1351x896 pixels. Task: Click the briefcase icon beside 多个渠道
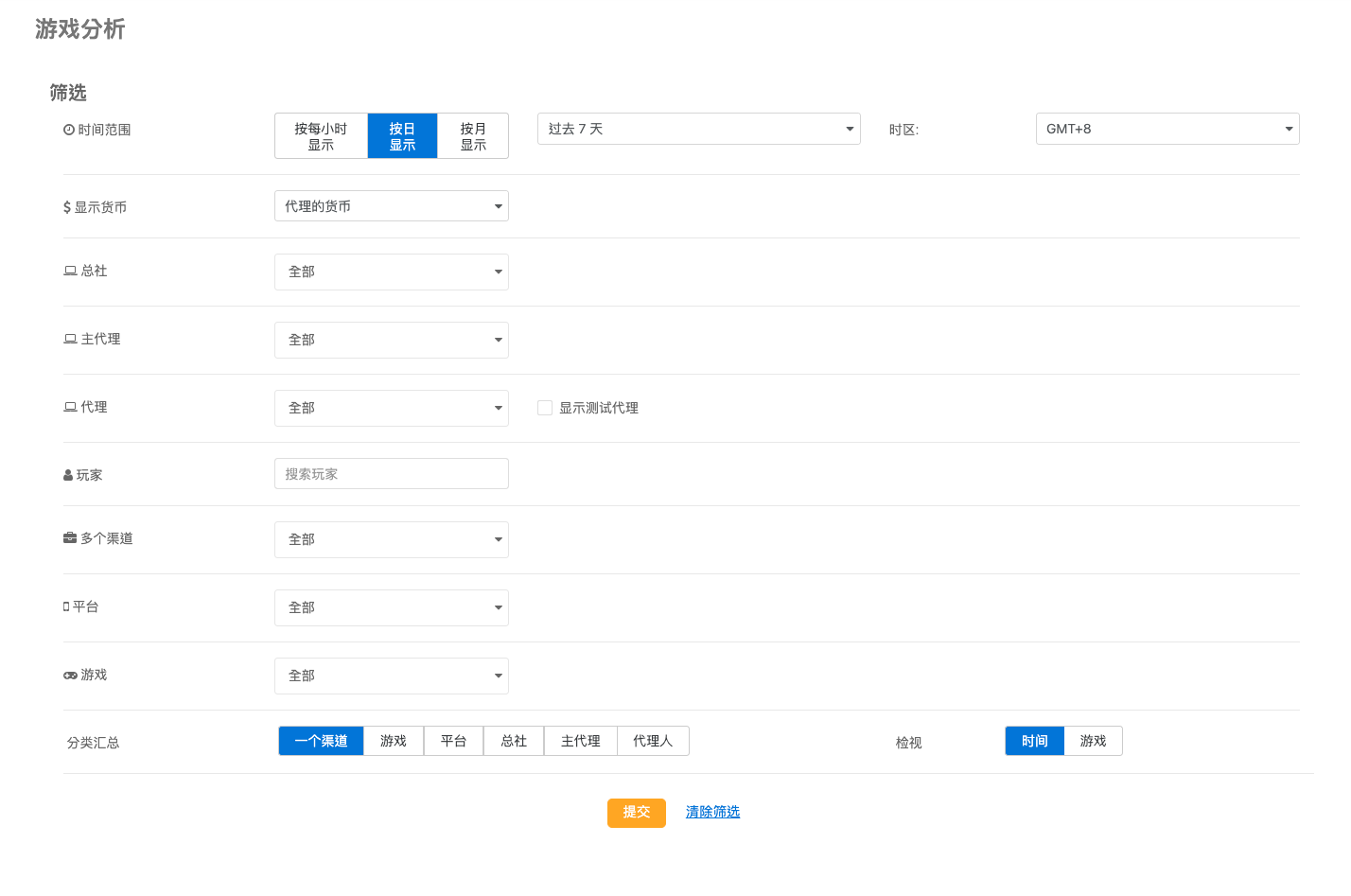click(x=70, y=538)
